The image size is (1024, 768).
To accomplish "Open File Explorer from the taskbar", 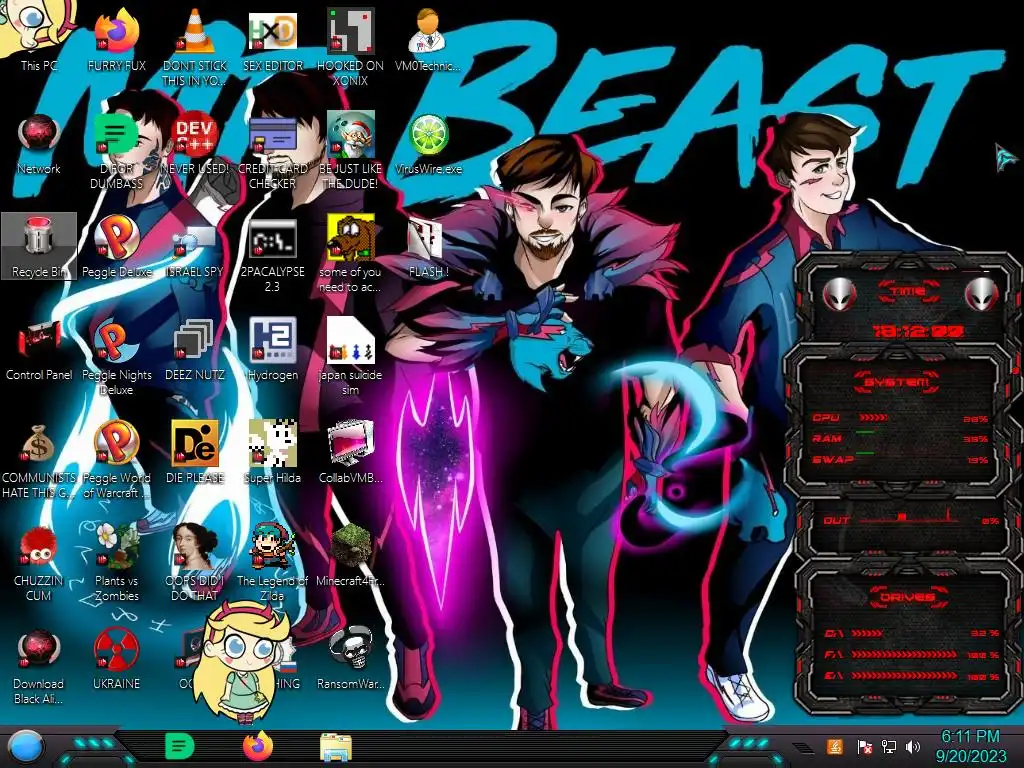I will tap(336, 748).
